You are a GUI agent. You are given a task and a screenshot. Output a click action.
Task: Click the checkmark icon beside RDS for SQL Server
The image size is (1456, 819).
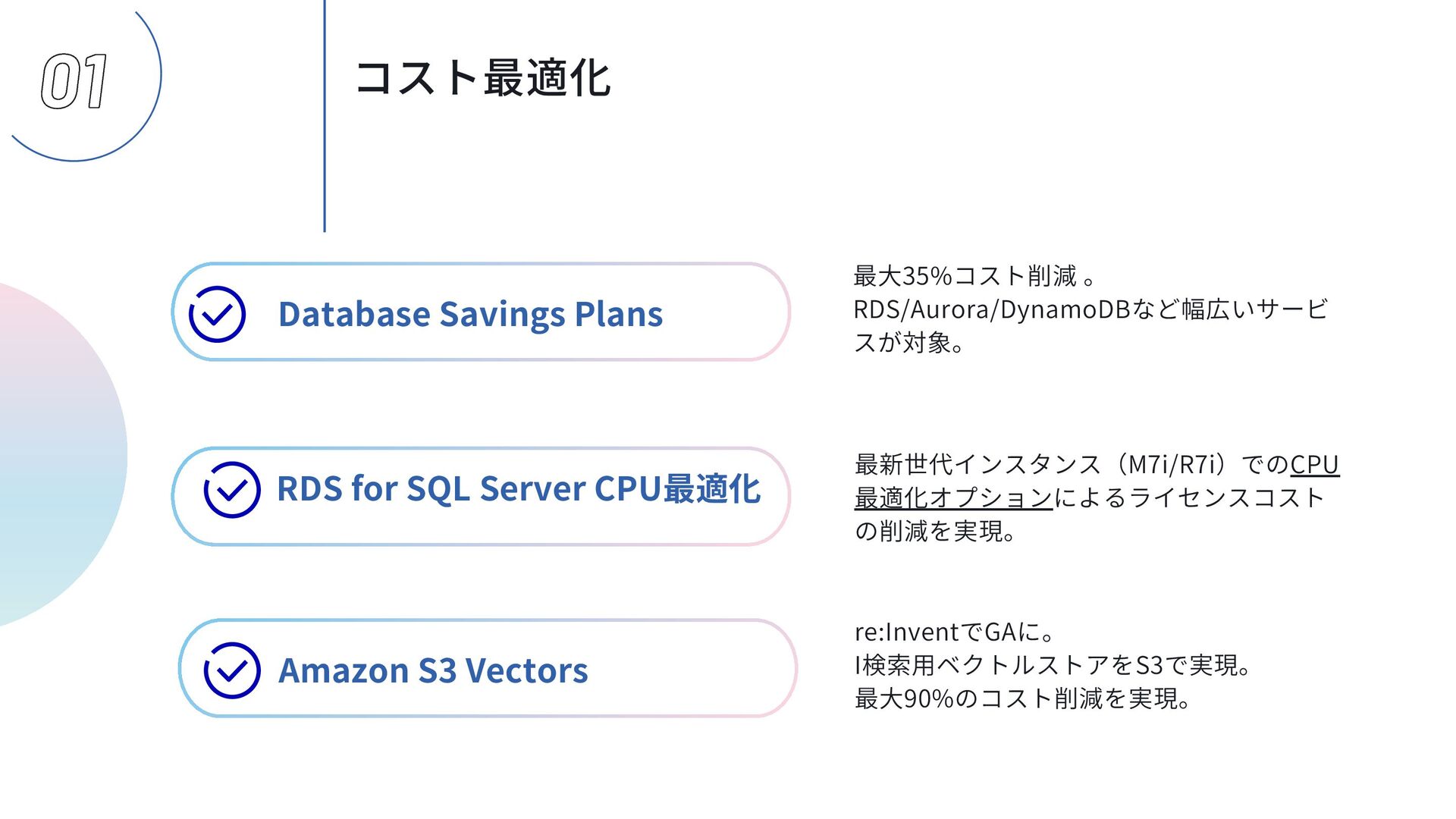point(232,490)
